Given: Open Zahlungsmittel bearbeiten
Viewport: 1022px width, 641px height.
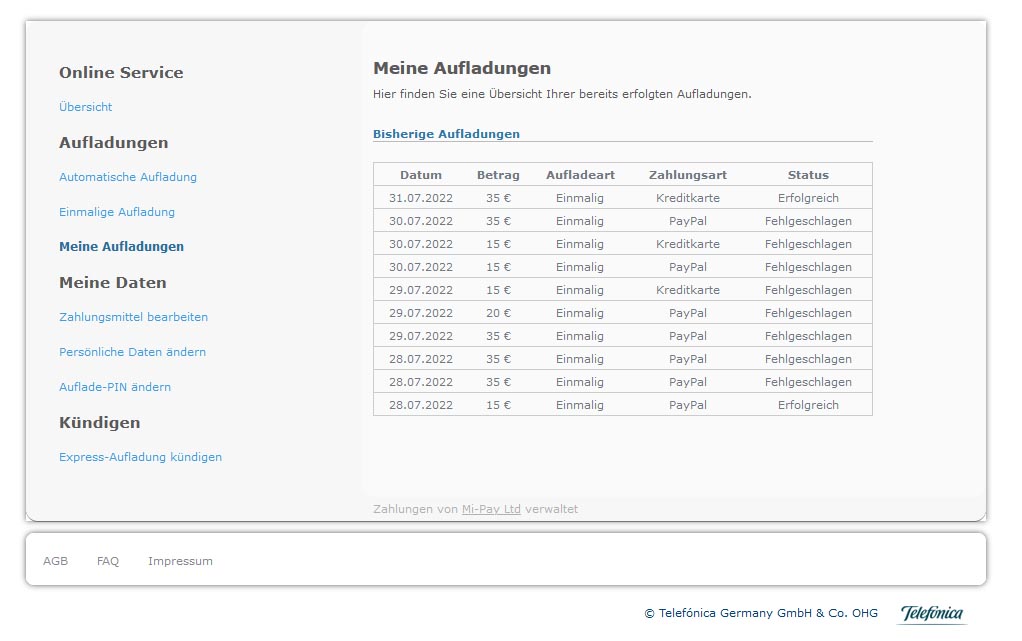Looking at the screenshot, I should point(133,317).
